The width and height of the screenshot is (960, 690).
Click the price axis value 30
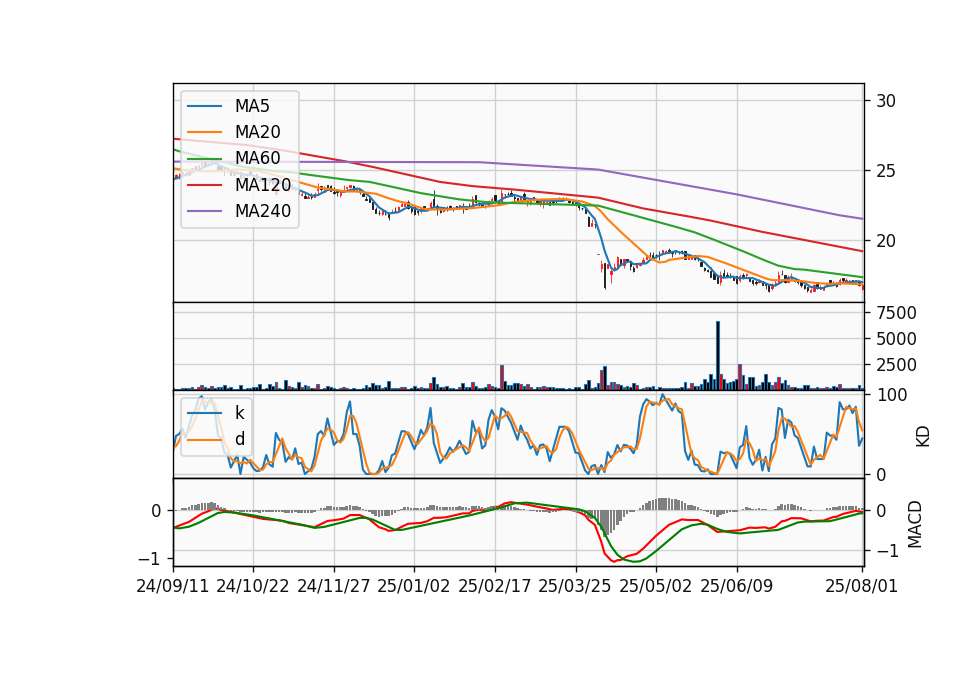click(x=885, y=101)
